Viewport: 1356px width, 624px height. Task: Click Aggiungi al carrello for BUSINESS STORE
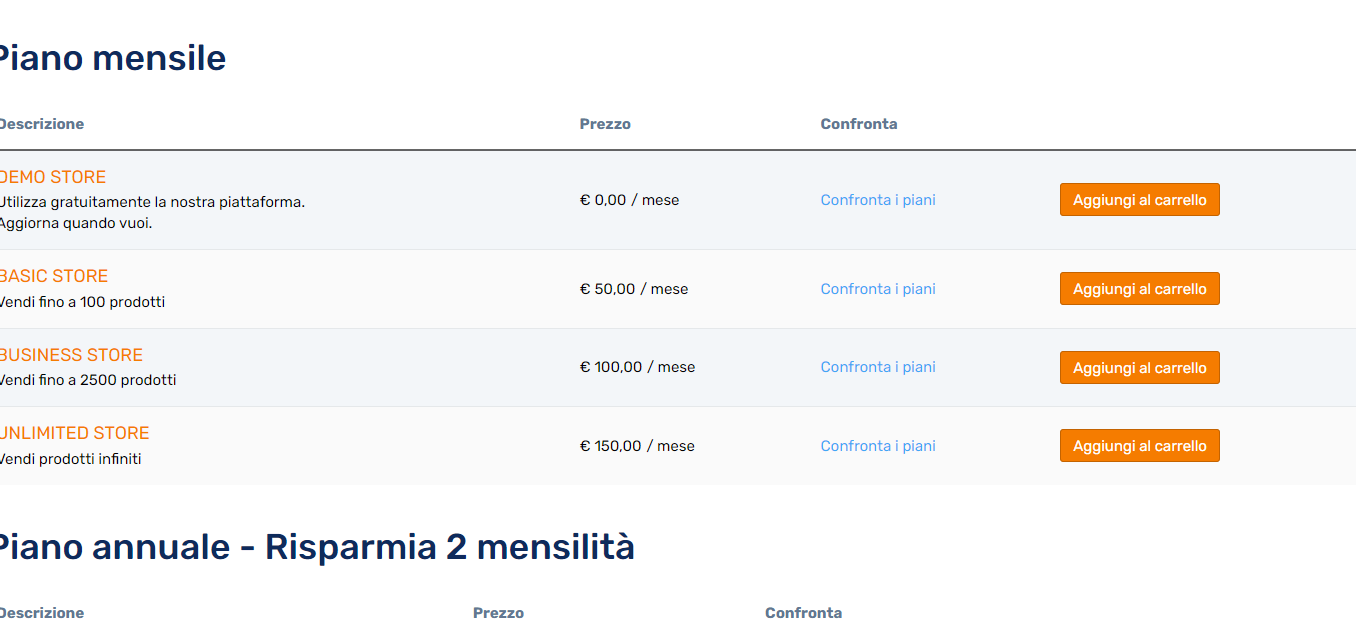tap(1140, 367)
